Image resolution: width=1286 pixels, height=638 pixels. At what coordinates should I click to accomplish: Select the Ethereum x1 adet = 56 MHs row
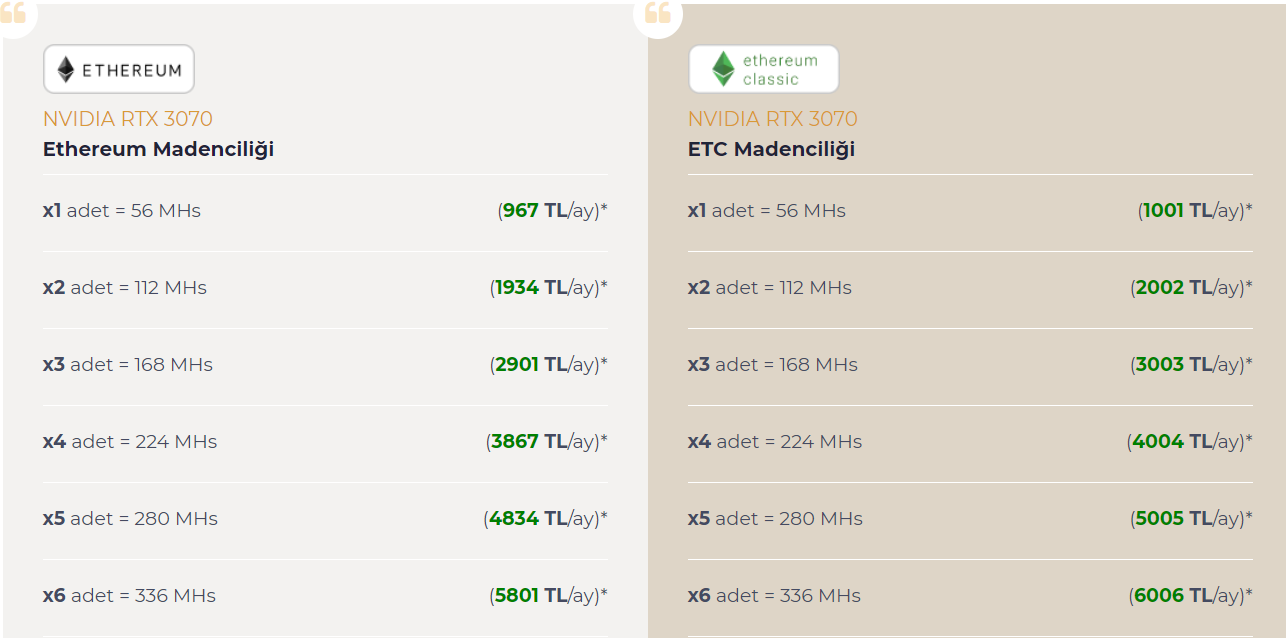325,211
